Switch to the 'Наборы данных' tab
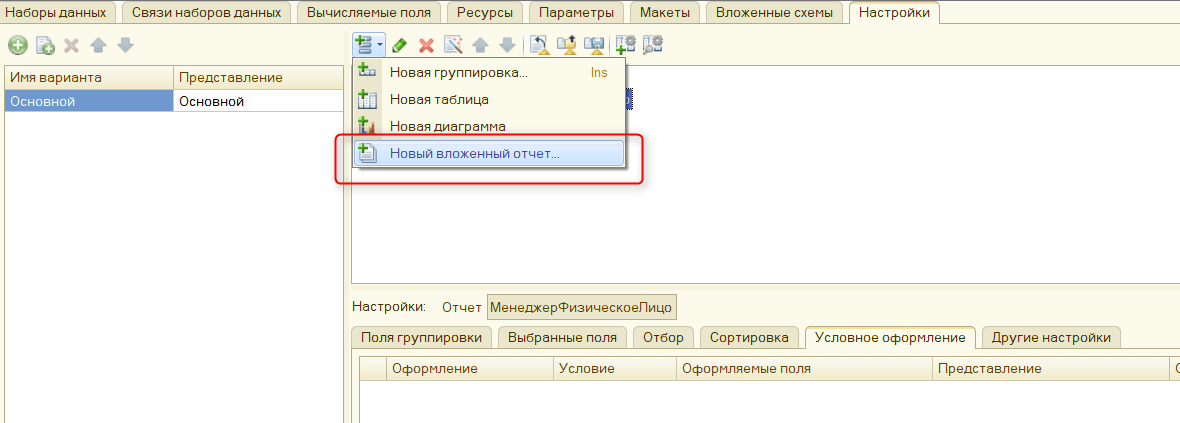This screenshot has height=423, width=1180. [57, 12]
